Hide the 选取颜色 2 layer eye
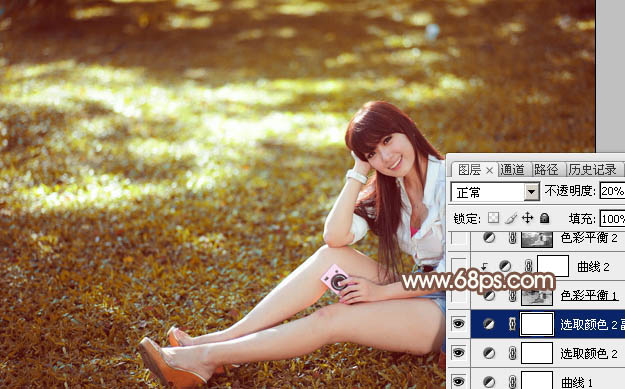625x389 pixels. [x=459, y=353]
